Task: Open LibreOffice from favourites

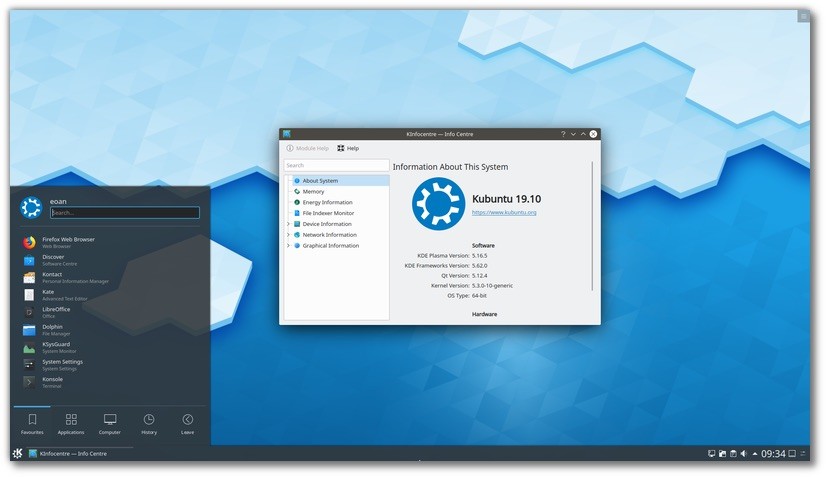Action: coord(30,312)
